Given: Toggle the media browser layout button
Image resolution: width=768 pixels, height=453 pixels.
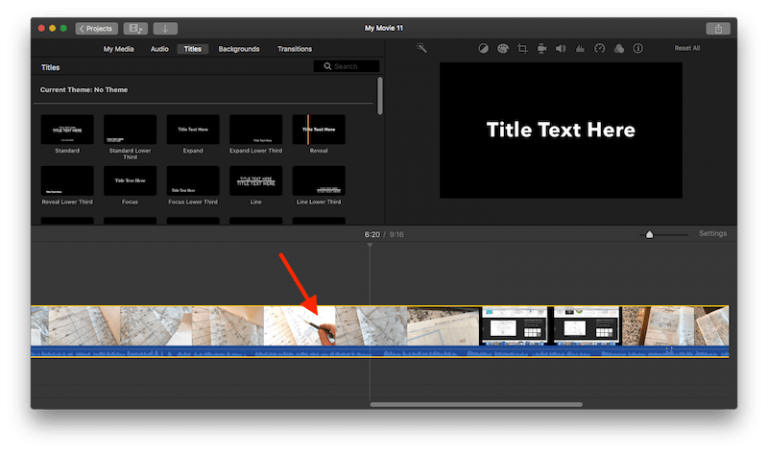Looking at the screenshot, I should [x=136, y=28].
